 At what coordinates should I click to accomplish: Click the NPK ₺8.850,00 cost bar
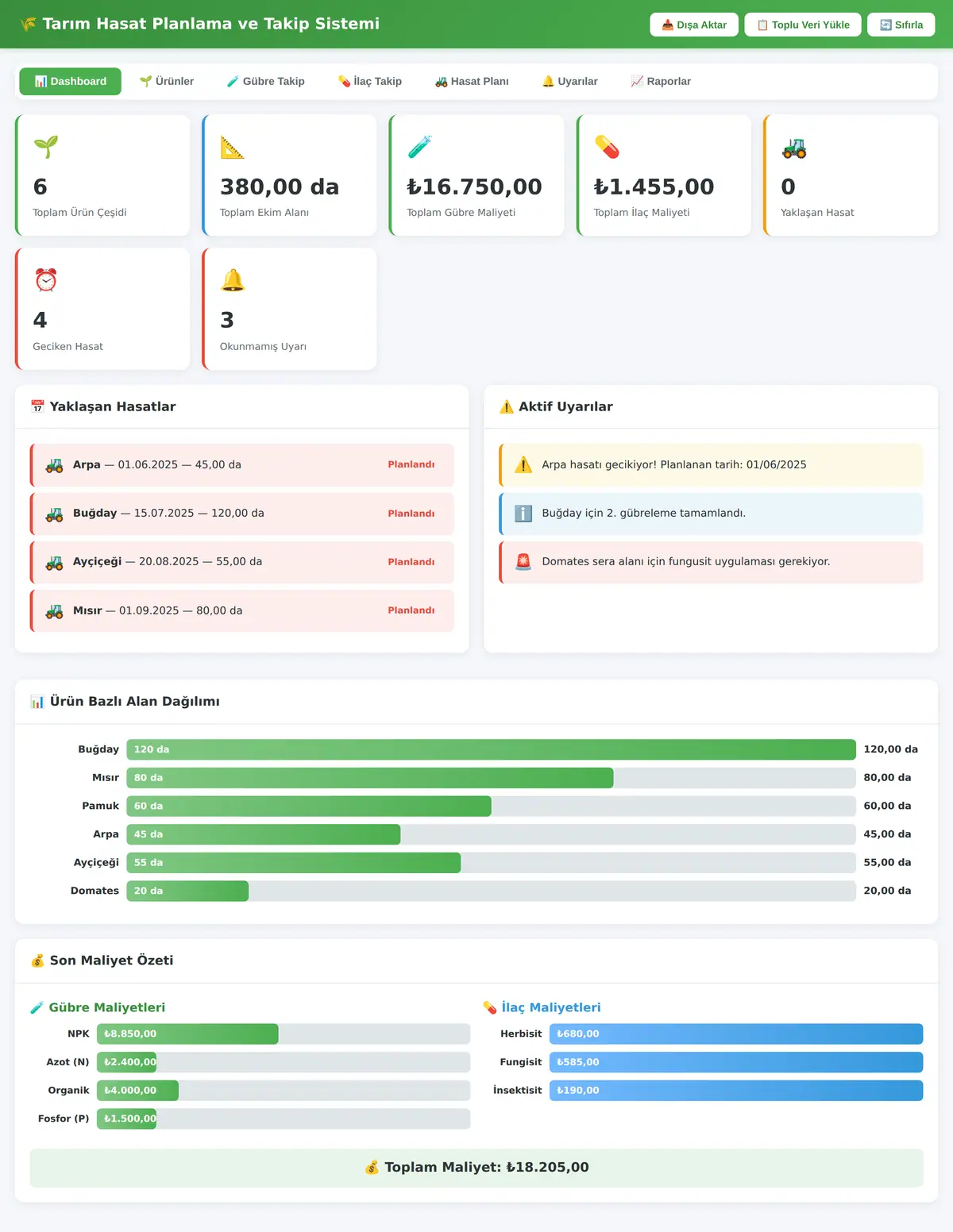click(x=187, y=1034)
